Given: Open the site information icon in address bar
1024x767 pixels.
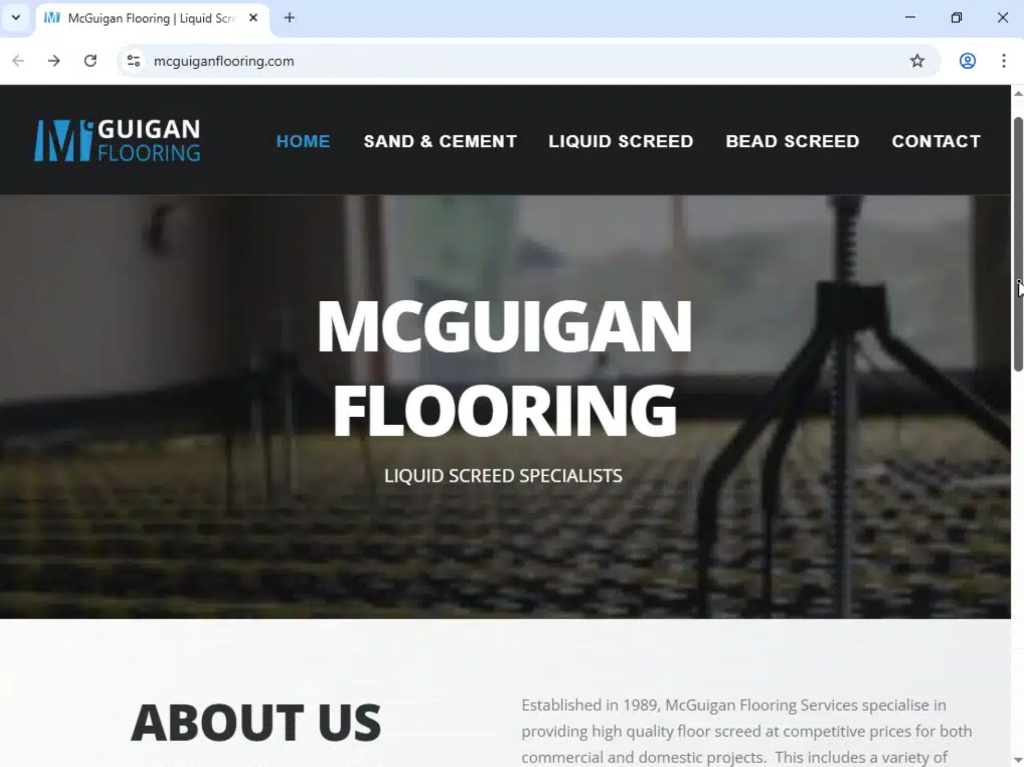Looking at the screenshot, I should (x=133, y=61).
